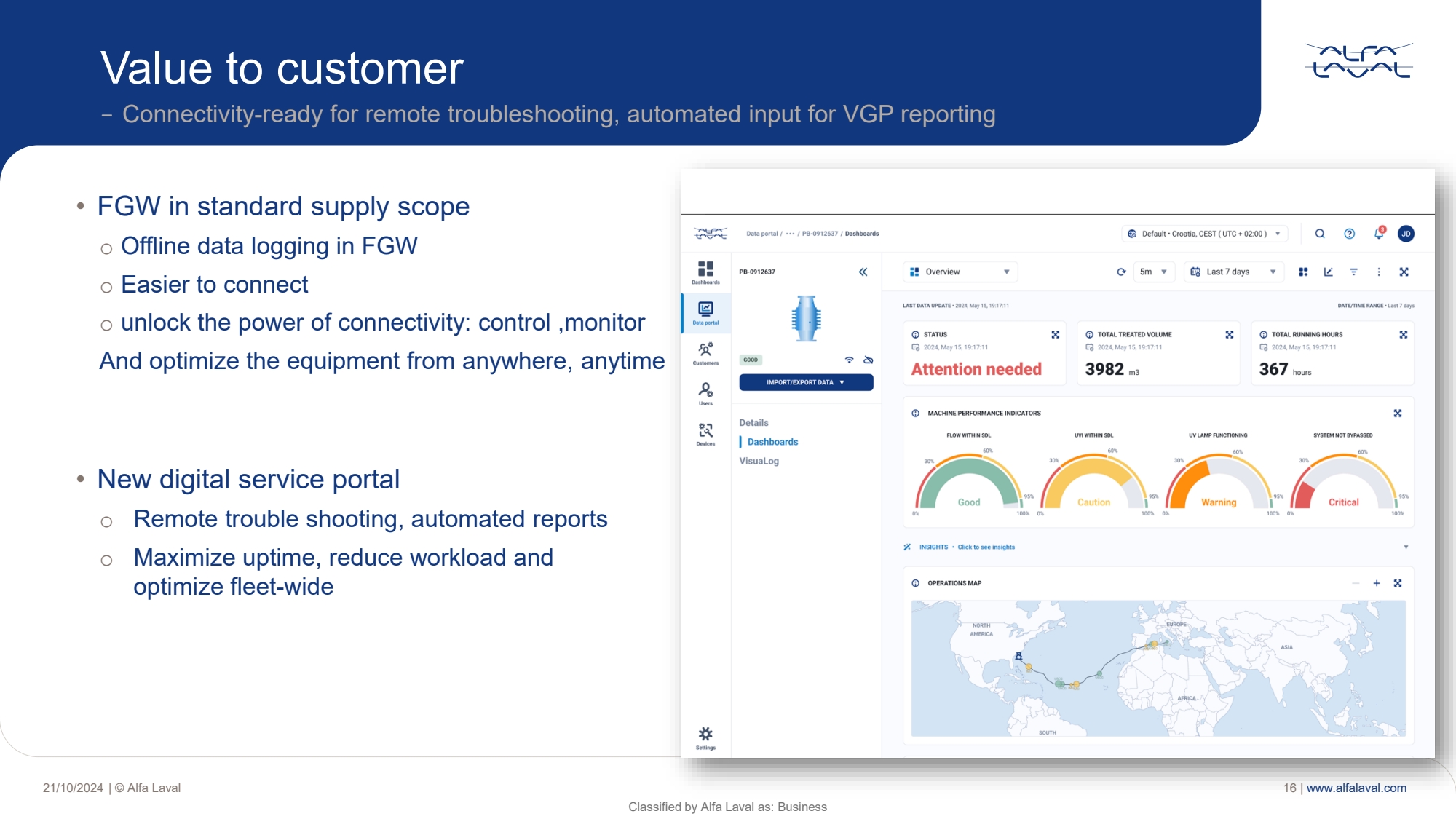Viewport: 1456px width, 819px height.
Task: Collapse the PB-0912637 device panel
Action: pos(863,272)
